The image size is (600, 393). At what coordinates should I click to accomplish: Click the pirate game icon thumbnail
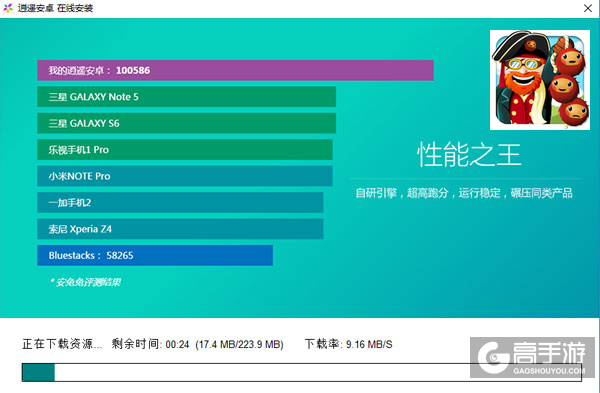(540, 80)
